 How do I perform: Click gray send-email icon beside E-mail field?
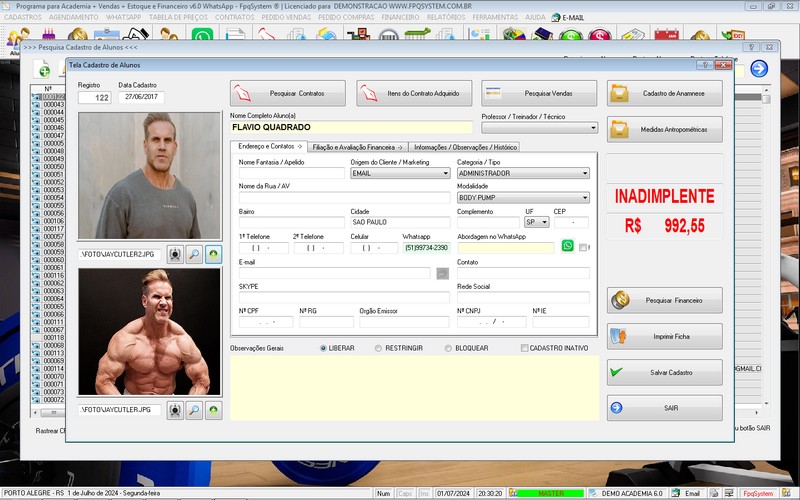tap(442, 273)
